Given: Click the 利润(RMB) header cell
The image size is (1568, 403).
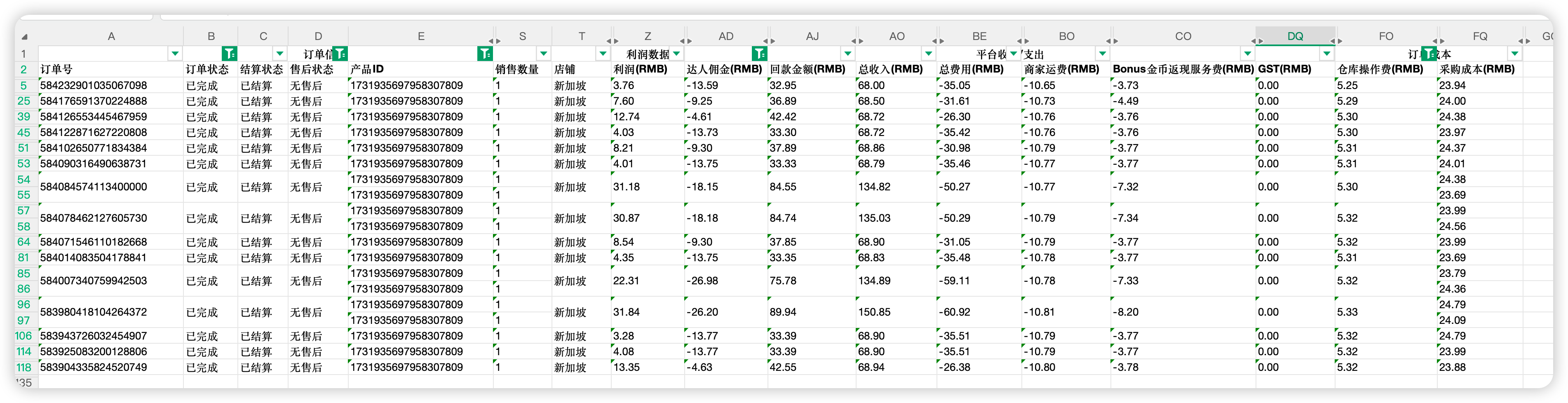Looking at the screenshot, I should (648, 69).
